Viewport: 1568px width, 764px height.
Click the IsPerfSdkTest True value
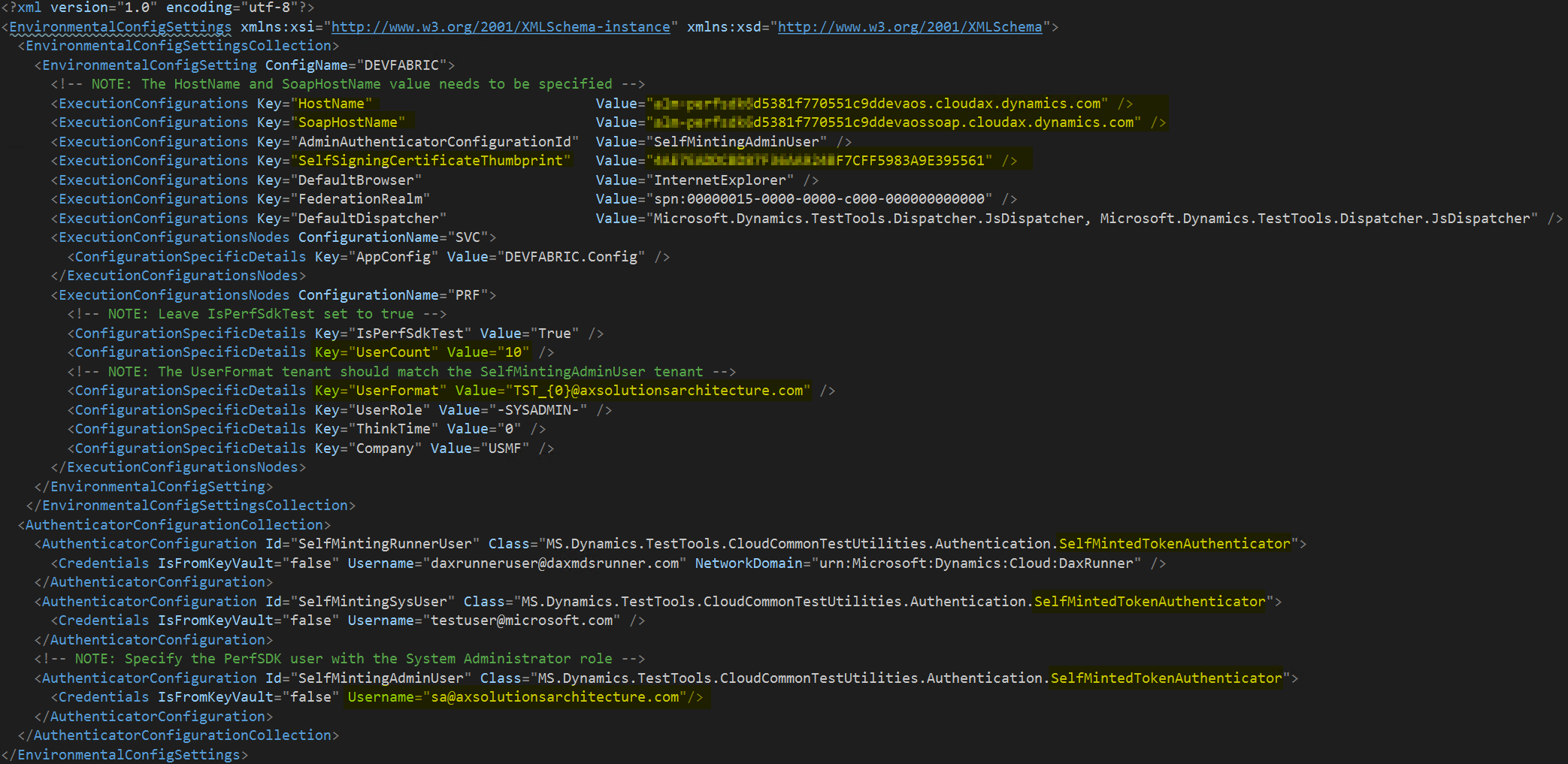(x=555, y=333)
